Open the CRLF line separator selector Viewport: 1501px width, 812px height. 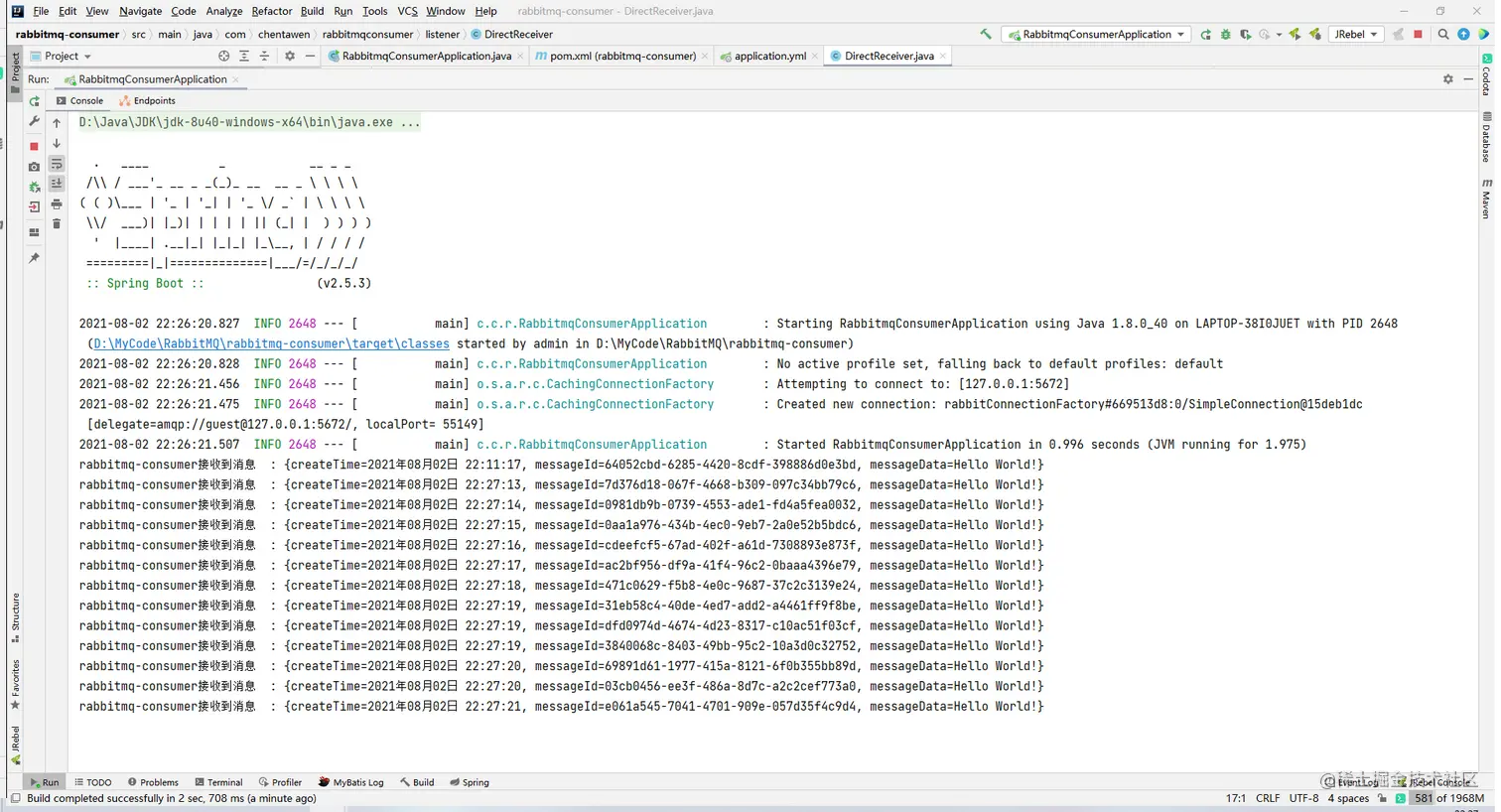coord(1268,798)
